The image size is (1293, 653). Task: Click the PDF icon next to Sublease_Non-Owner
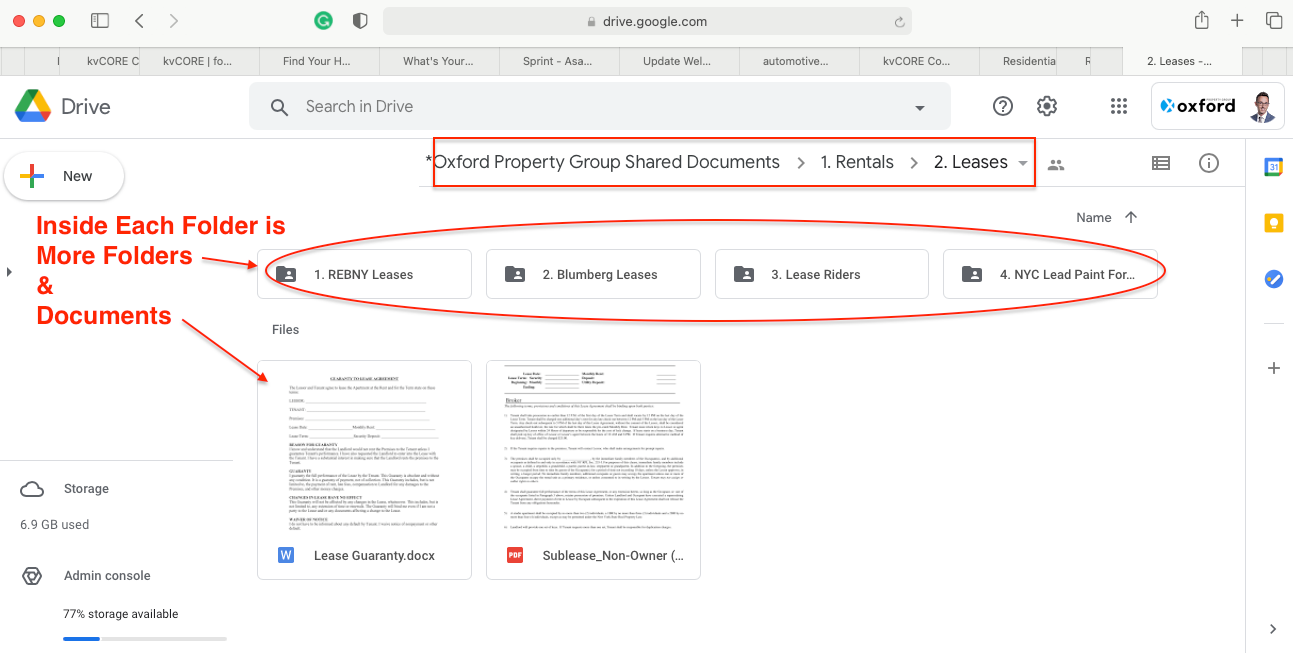tap(515, 555)
